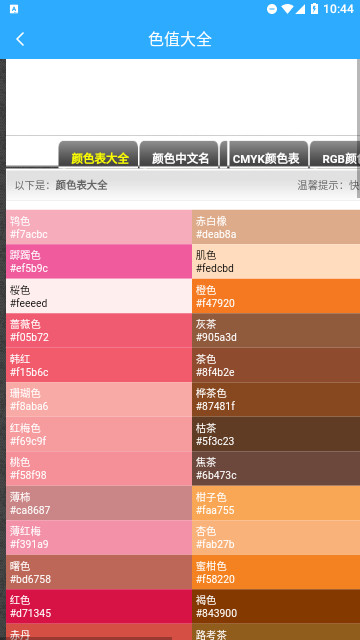
Task: Choose the 蜜柑色 #f58220 swatch
Action: [x=276, y=572]
